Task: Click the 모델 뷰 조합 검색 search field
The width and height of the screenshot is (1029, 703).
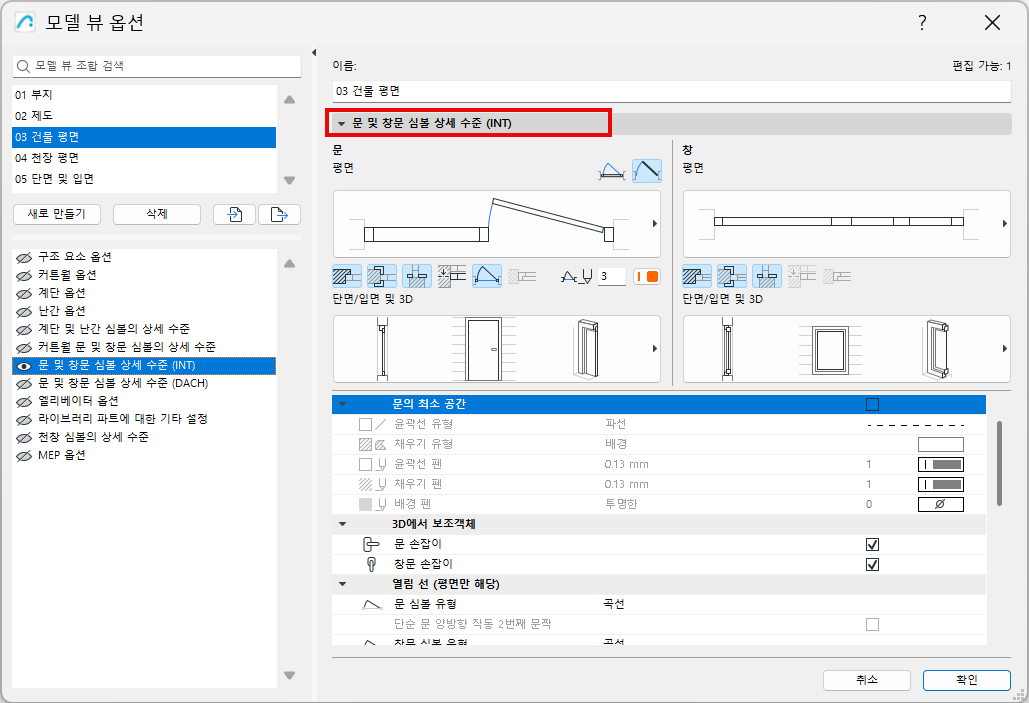Action: 157,66
